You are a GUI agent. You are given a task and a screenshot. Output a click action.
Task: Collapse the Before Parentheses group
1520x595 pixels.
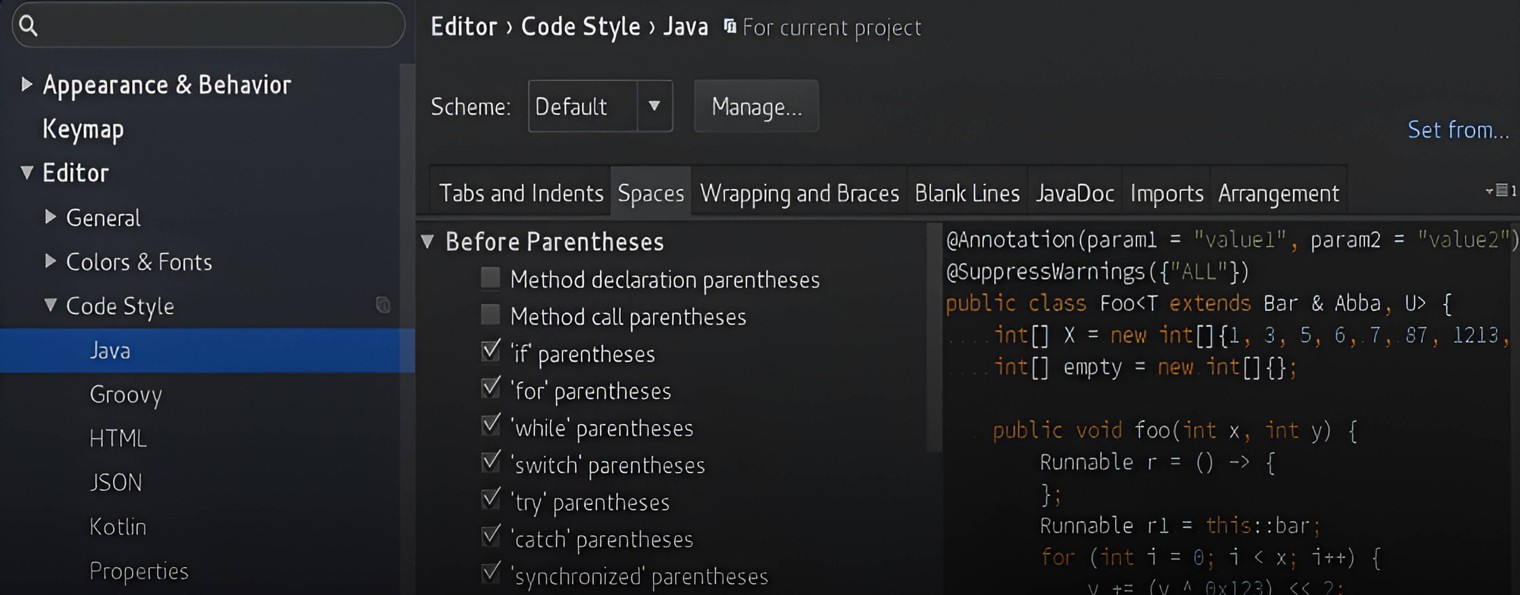click(428, 242)
